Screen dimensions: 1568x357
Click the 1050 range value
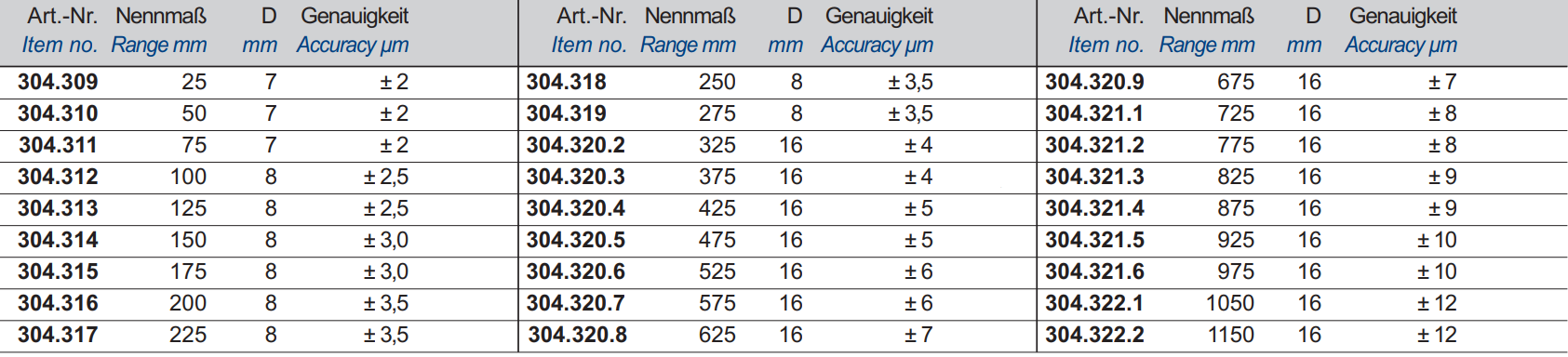(x=1230, y=303)
